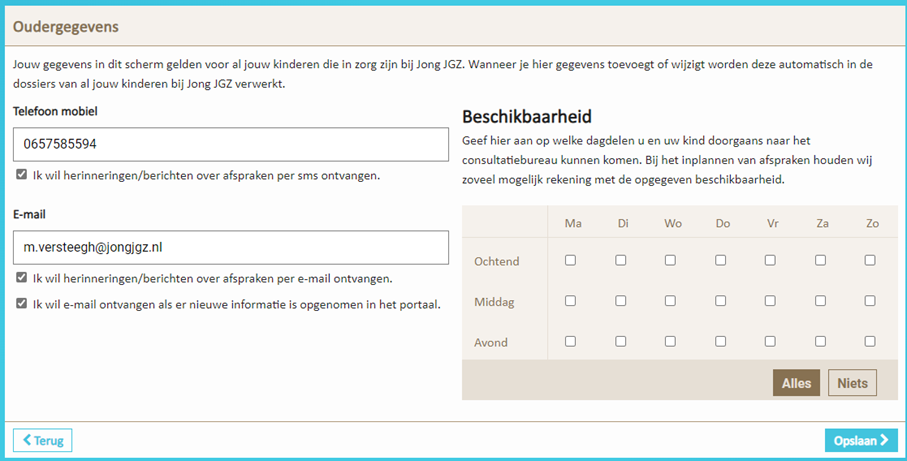Toggle SMS reminders checkbox
907x461 pixels.
tap(22, 175)
